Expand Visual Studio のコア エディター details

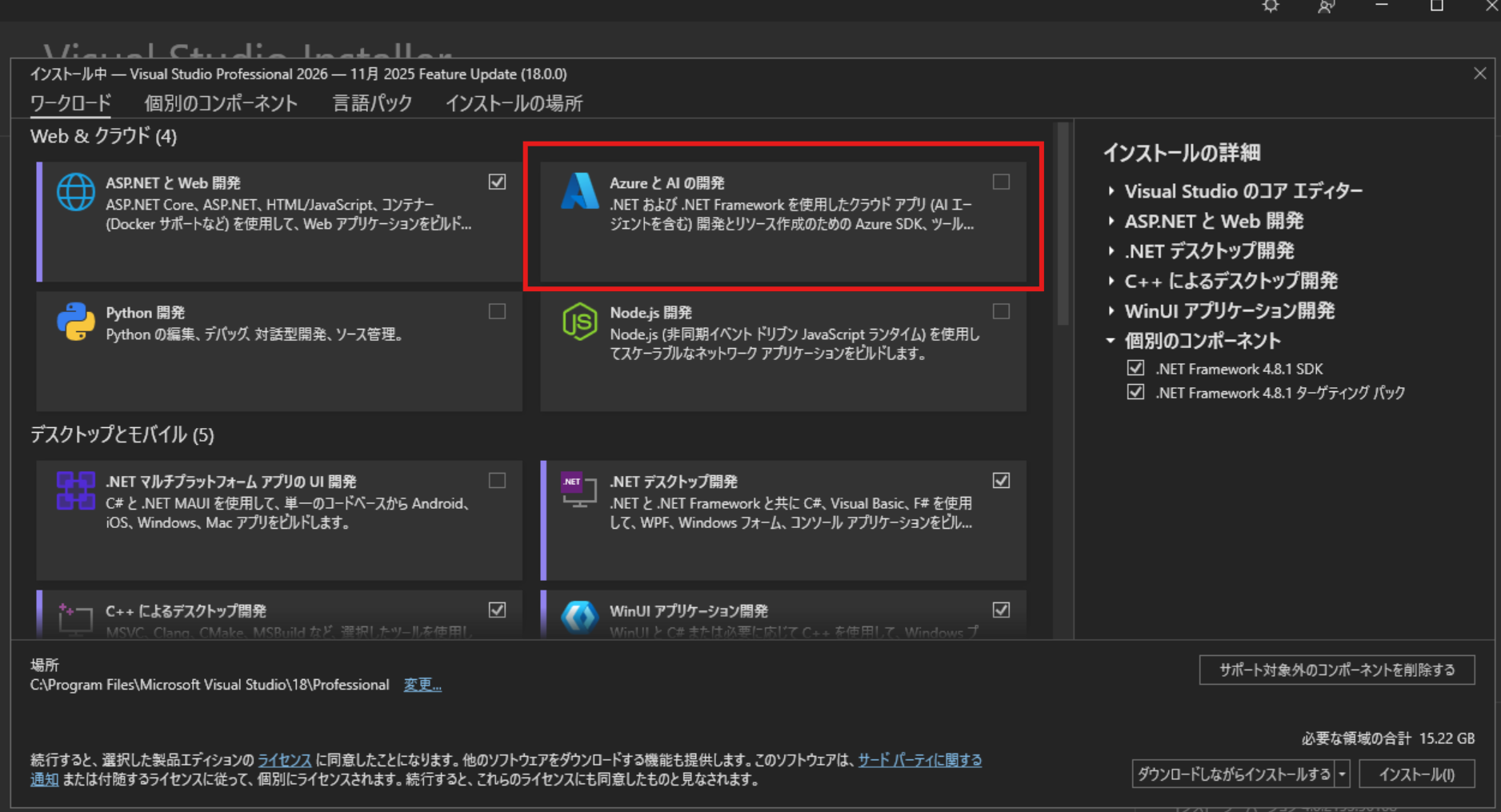click(1111, 191)
